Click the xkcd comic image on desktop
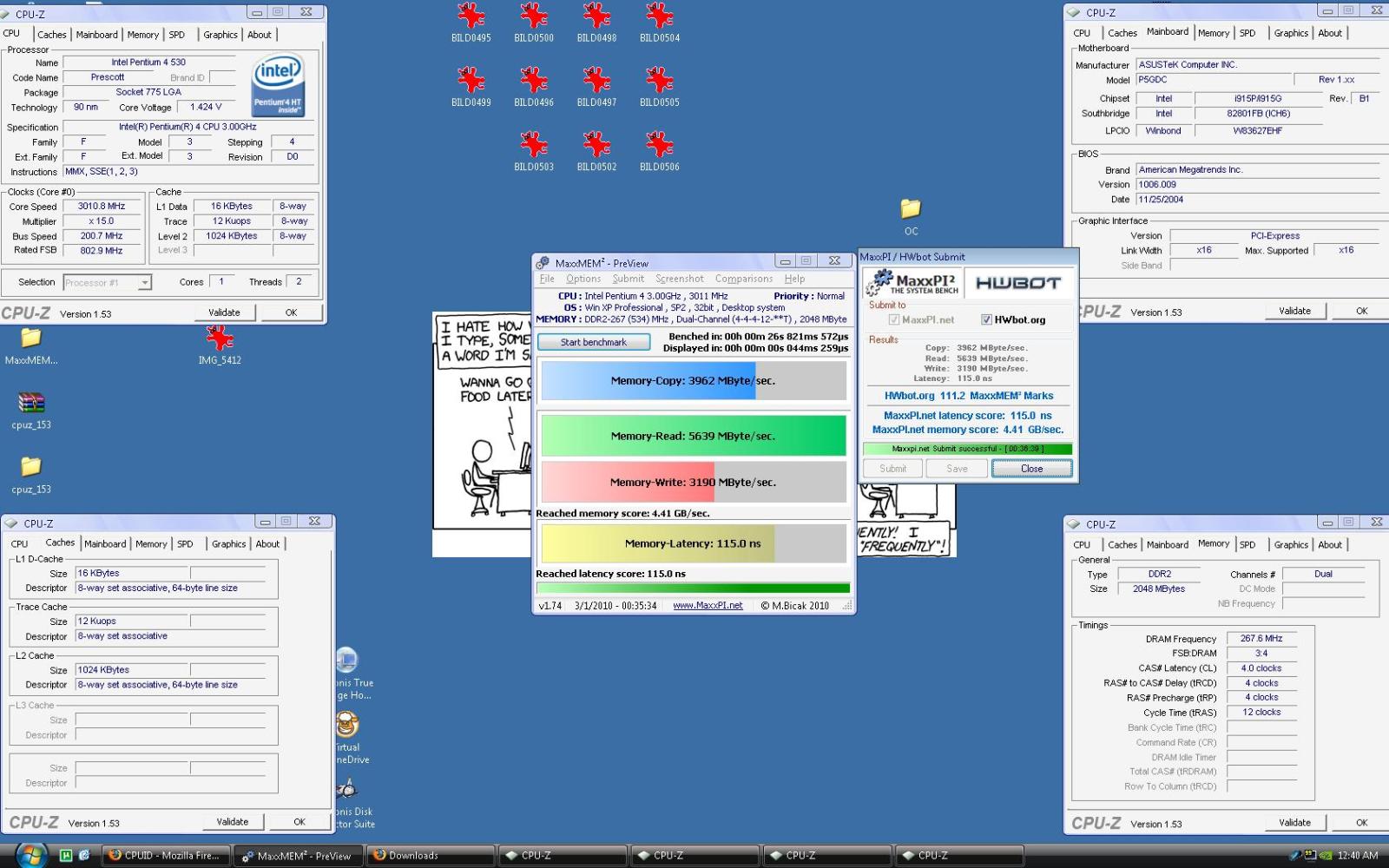This screenshot has height=868, width=1389. pos(482,434)
